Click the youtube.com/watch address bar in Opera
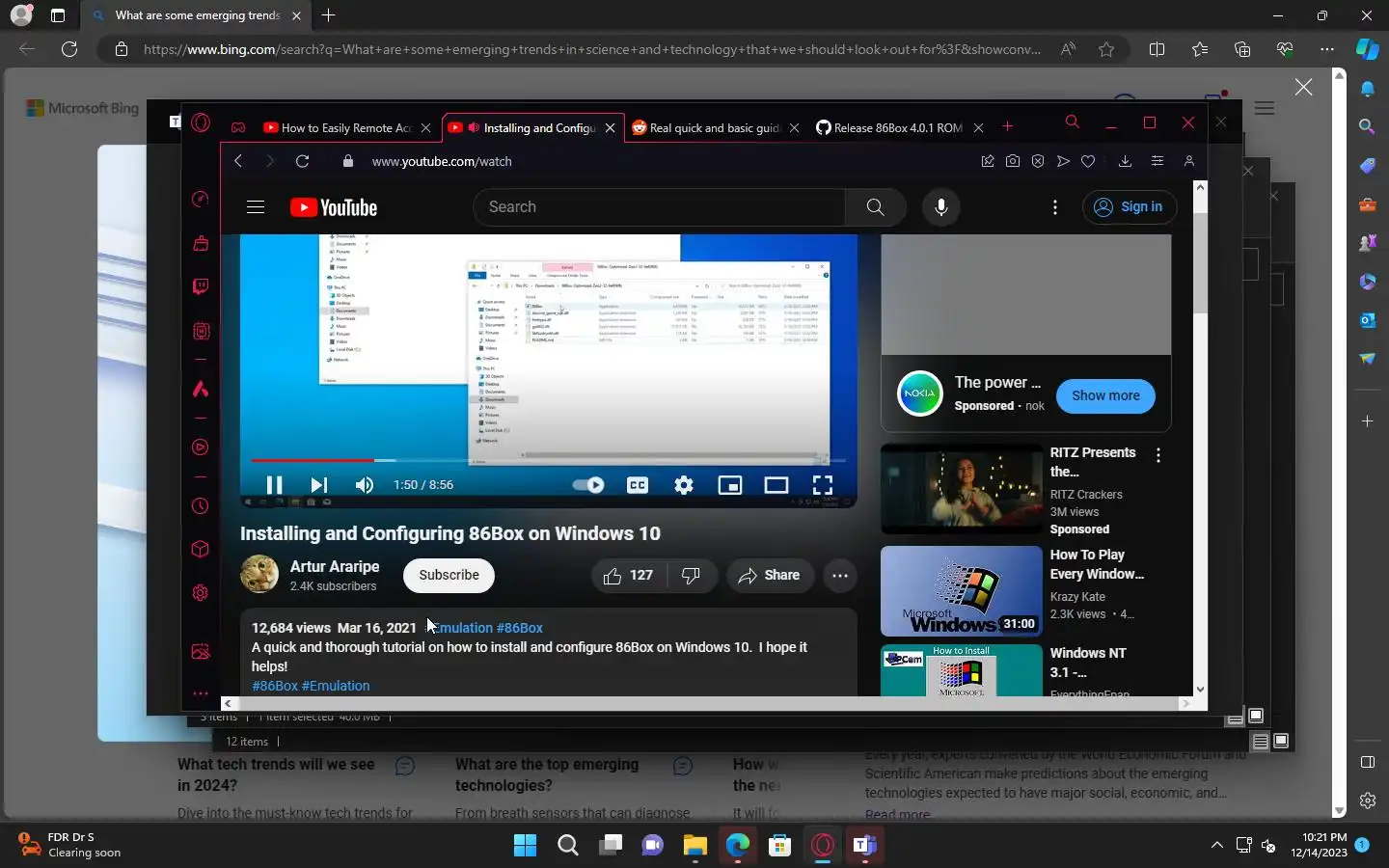 442,161
